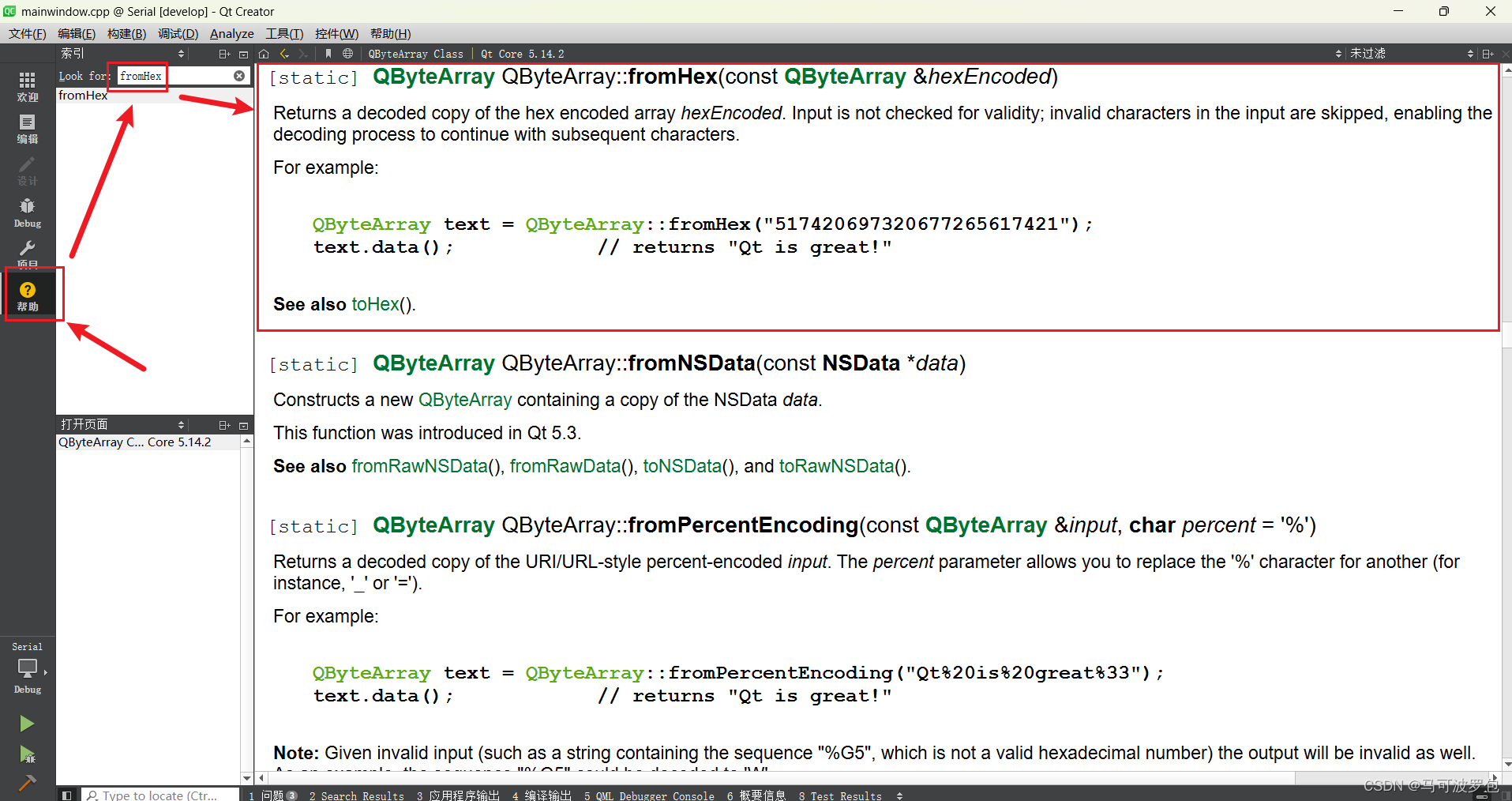
Task: Switch to 编辑 (Edit) mode
Action: 28,129
